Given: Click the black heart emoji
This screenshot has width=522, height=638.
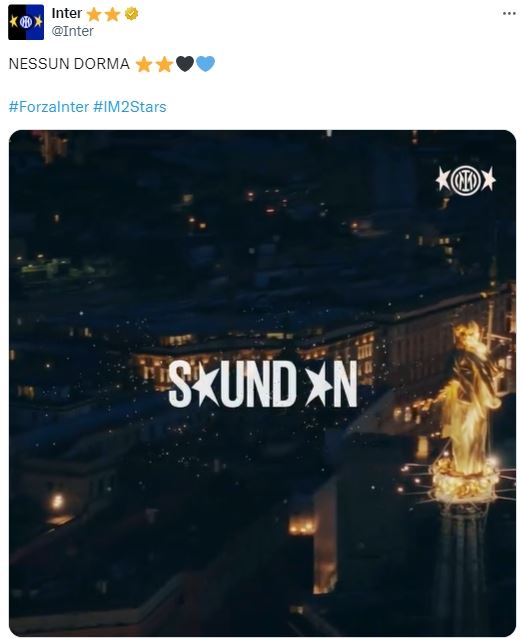Looking at the screenshot, I should 185,64.
